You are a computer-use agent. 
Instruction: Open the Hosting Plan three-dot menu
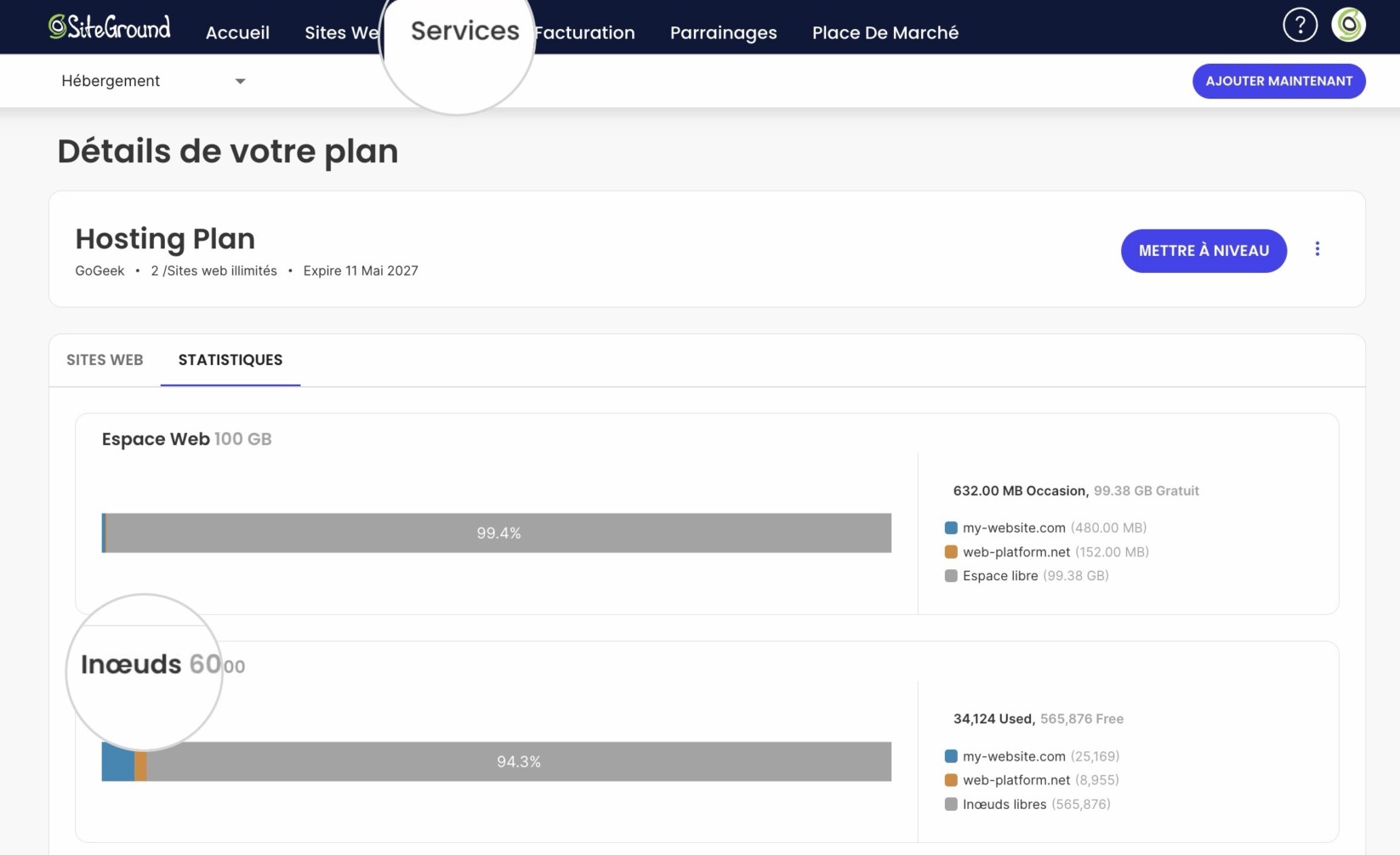[x=1317, y=249]
